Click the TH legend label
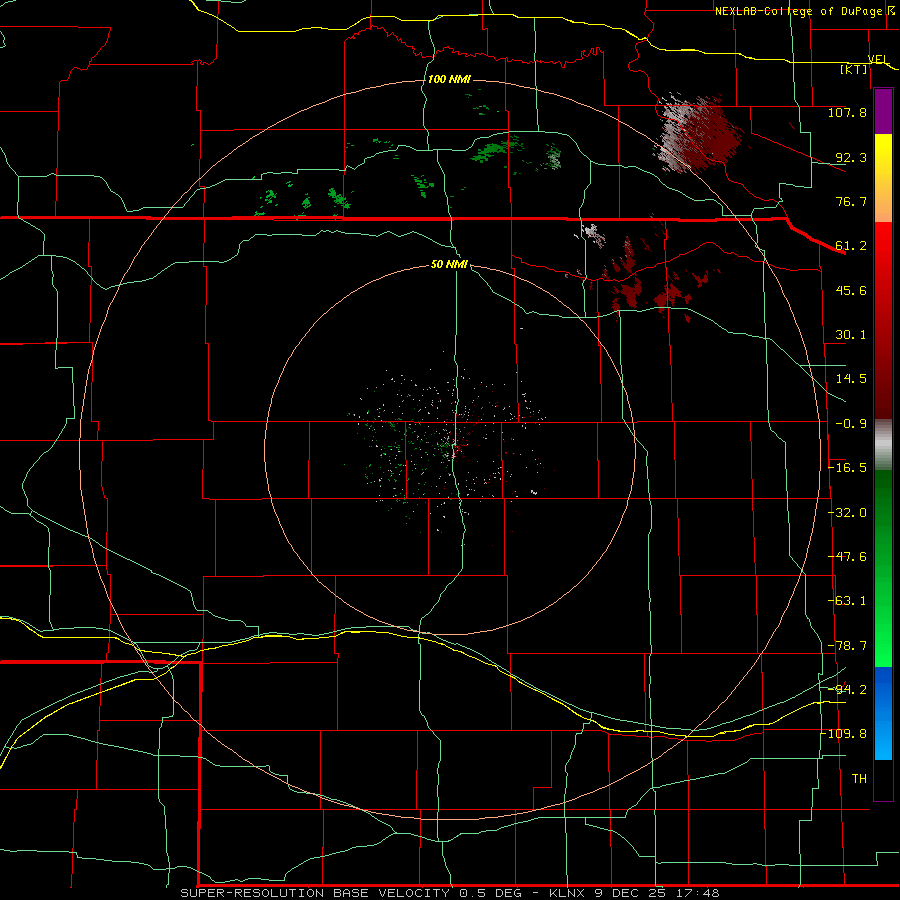900x900 pixels. tap(859, 779)
